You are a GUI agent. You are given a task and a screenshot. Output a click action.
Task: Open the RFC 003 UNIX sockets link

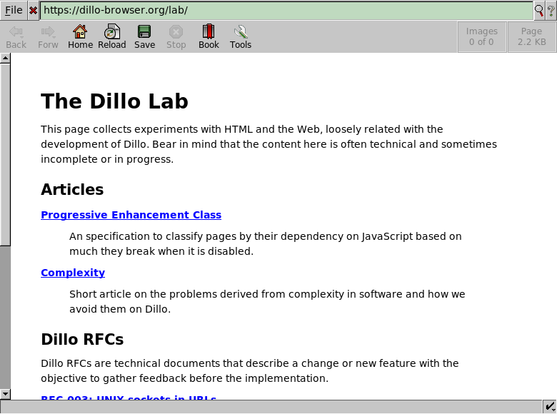(129, 398)
